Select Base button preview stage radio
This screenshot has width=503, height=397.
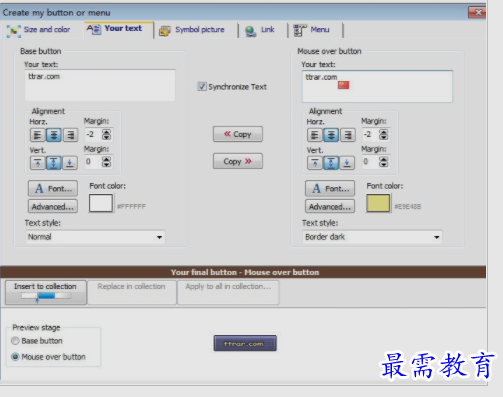(15, 341)
